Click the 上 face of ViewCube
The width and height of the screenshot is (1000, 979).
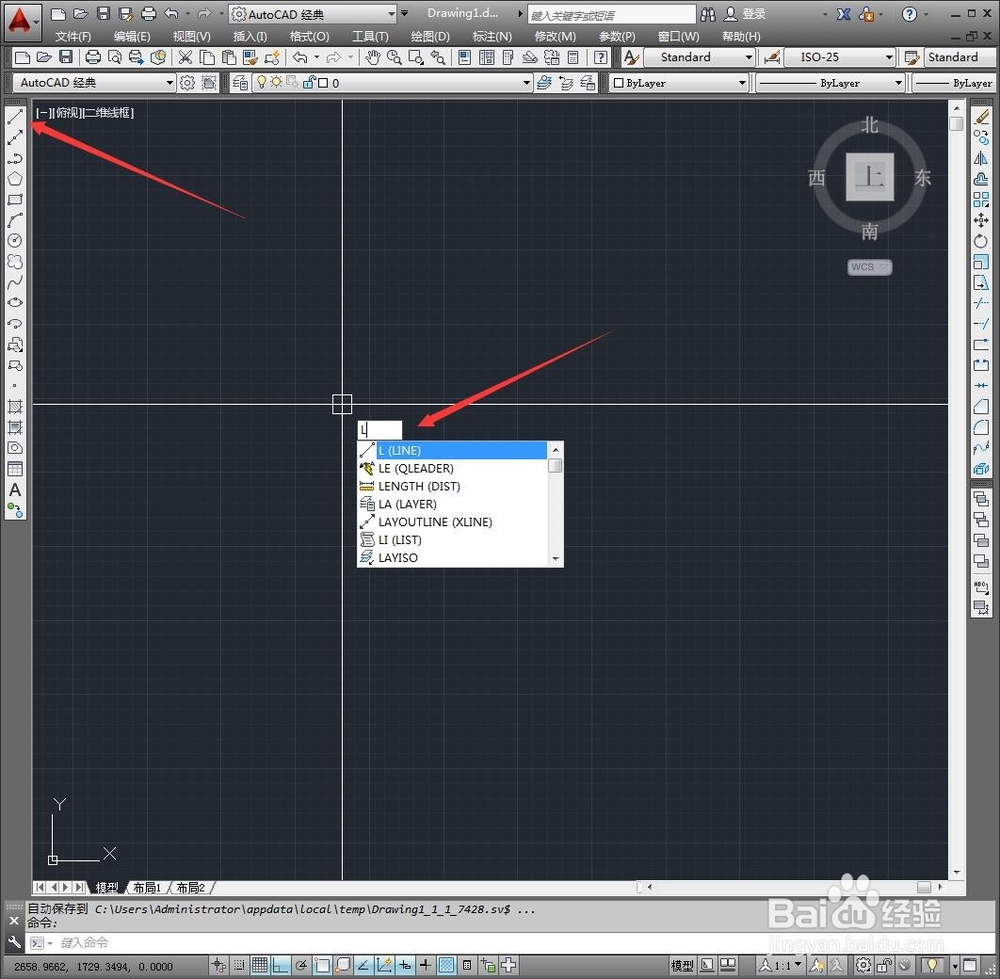(870, 177)
